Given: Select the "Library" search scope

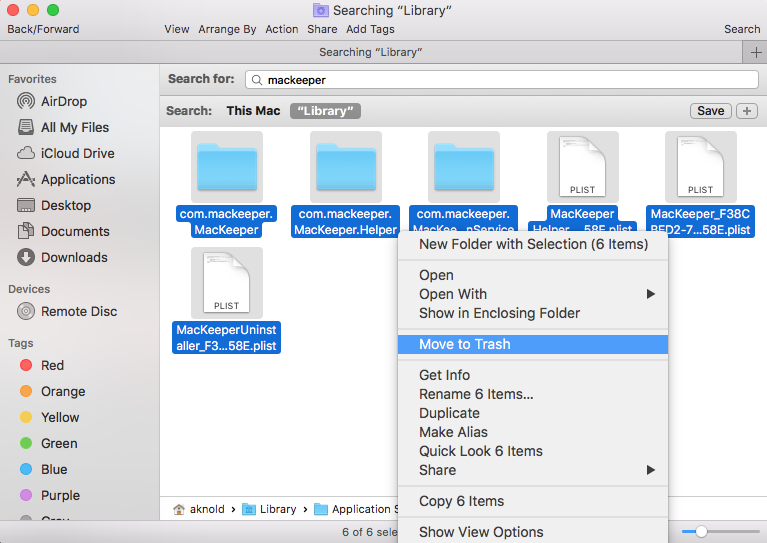Looking at the screenshot, I should (x=325, y=111).
